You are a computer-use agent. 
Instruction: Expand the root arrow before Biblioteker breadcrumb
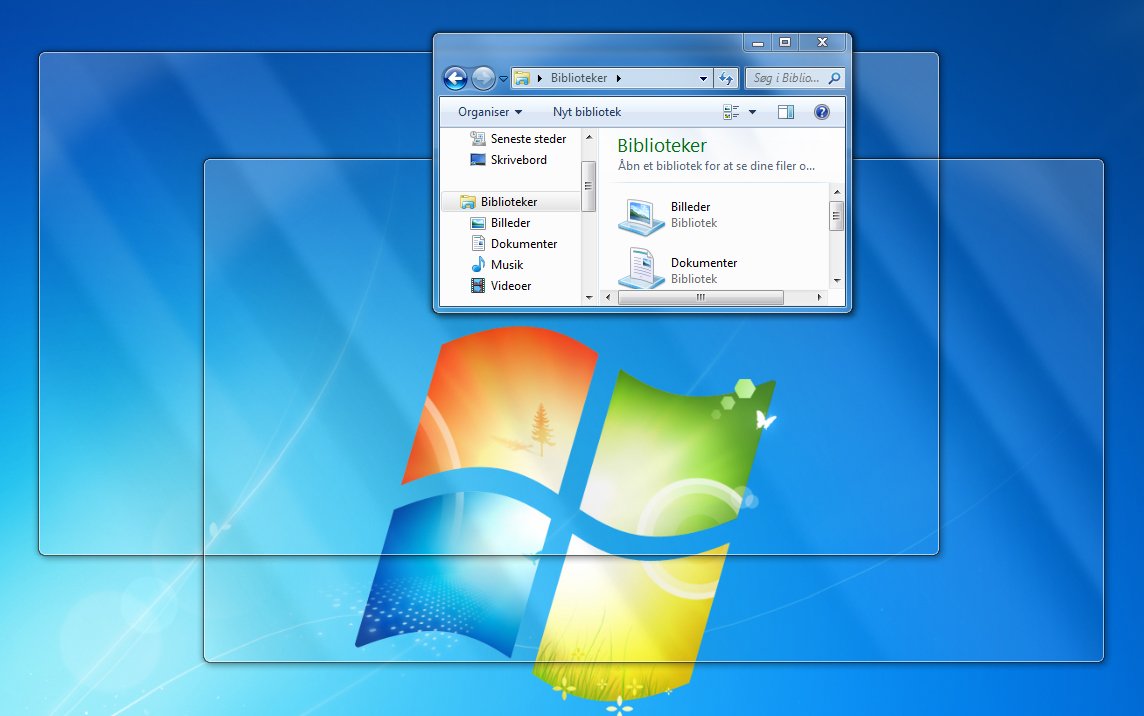coord(540,78)
